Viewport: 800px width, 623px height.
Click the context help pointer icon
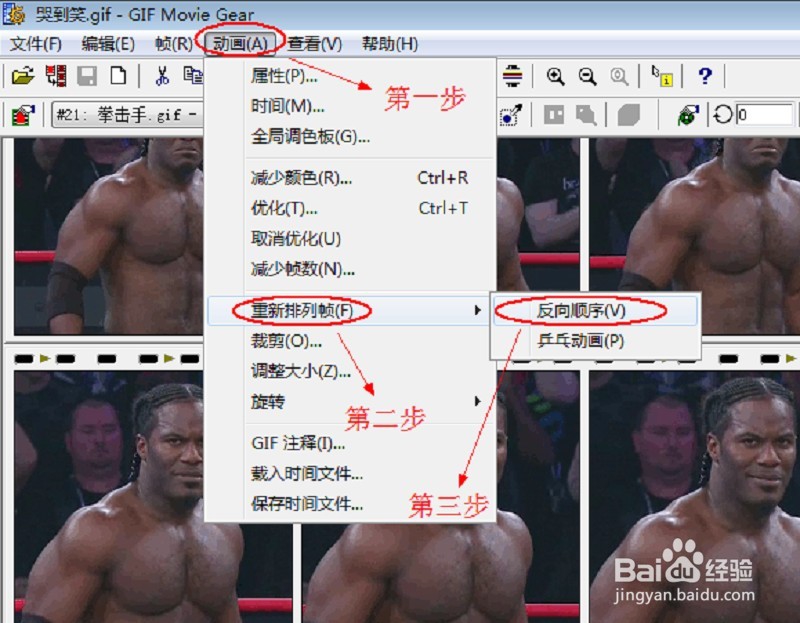(662, 76)
